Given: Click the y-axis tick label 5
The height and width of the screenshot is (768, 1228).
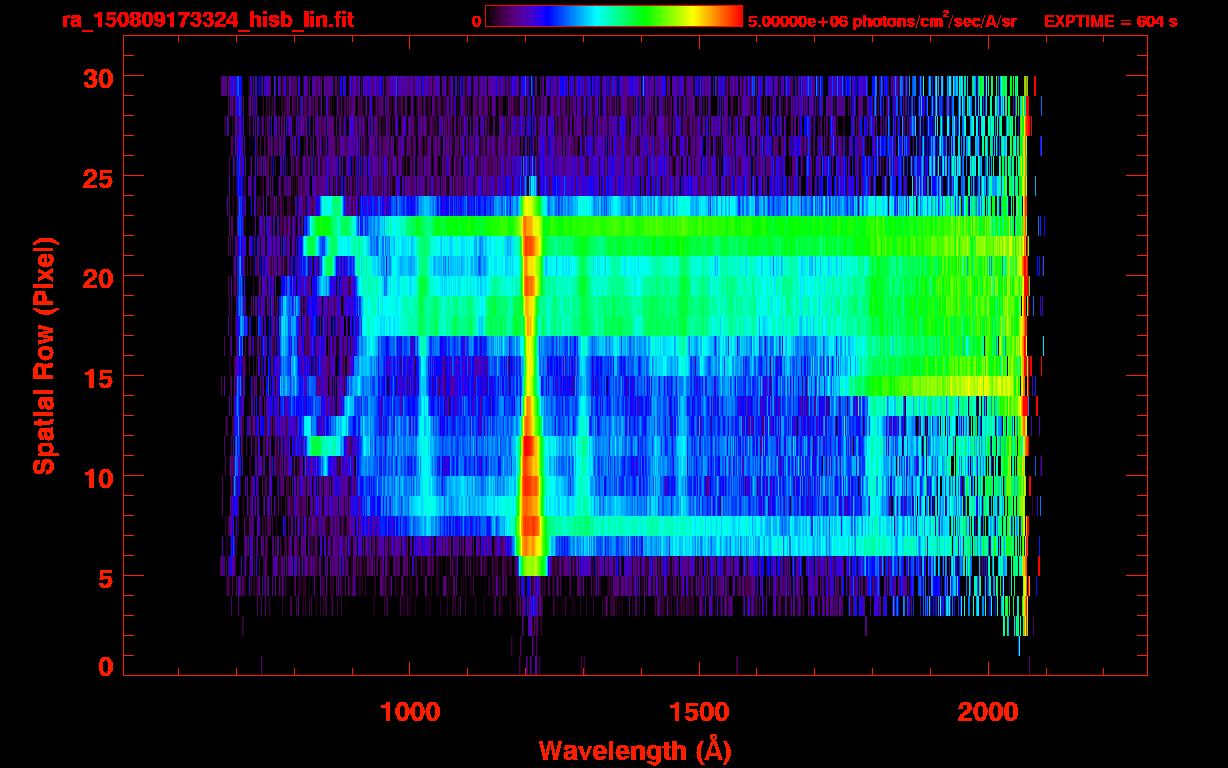Looking at the screenshot, I should (107, 577).
